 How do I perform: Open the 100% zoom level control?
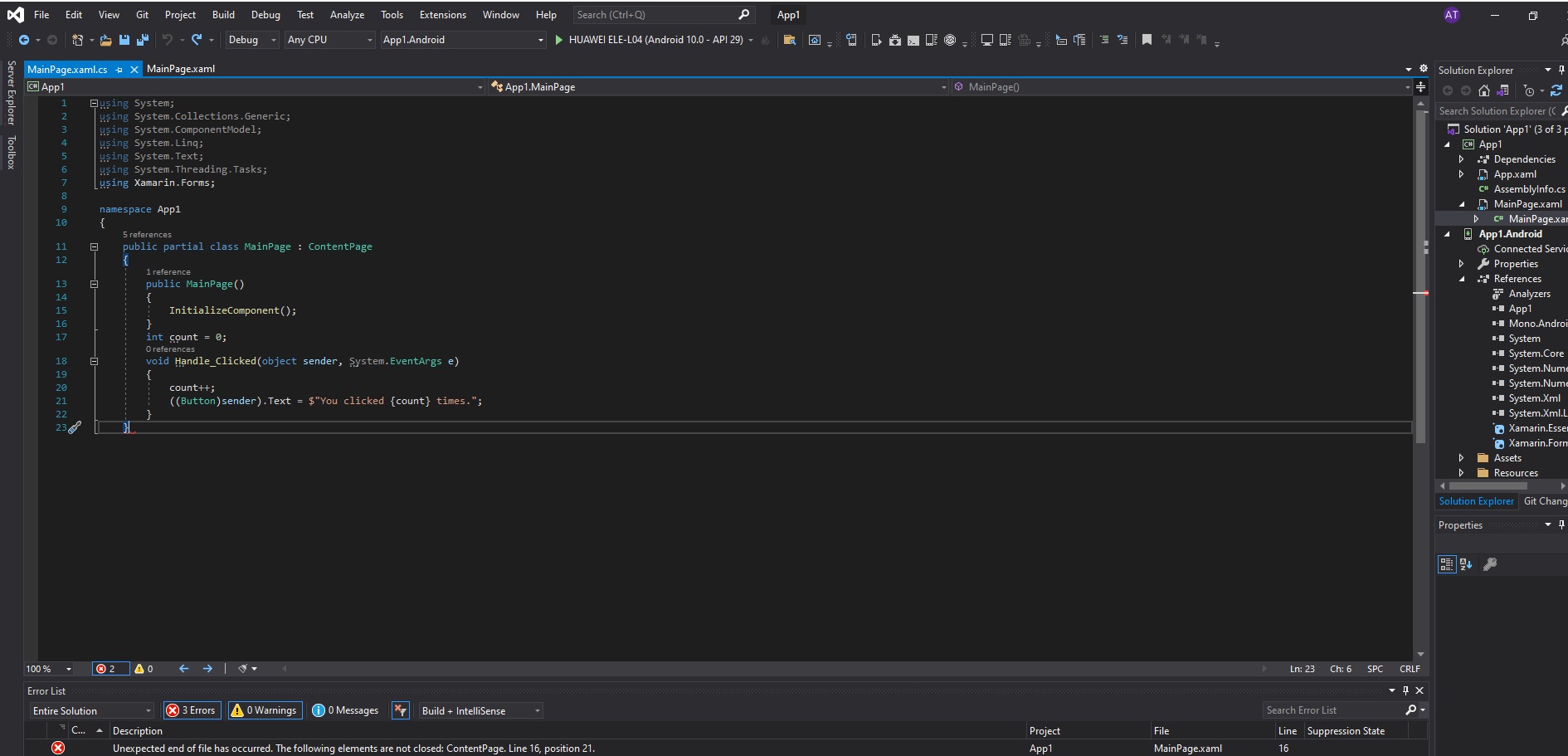tap(47, 669)
